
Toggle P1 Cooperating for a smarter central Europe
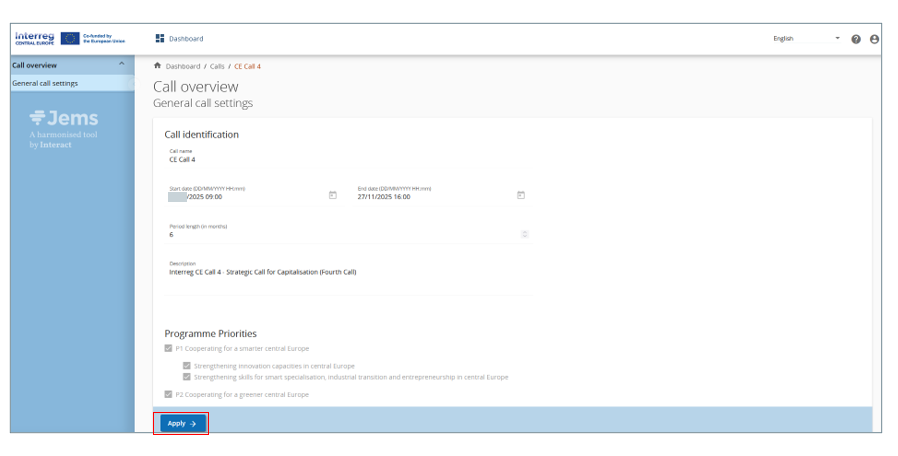168,348
